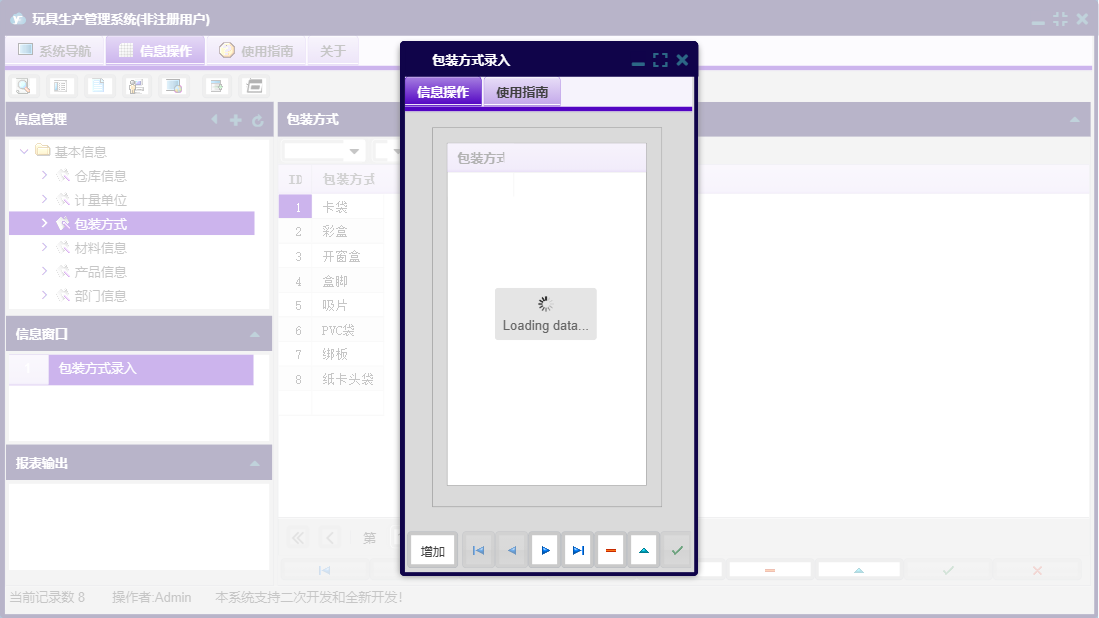Screen dimensions: 1099x618
Task: Collapse the 包装方式 grid panel arrow
Action: (x=1074, y=120)
